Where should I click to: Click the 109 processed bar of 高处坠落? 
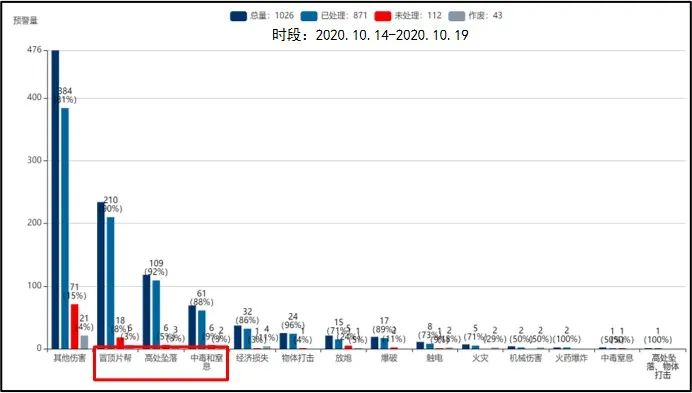(156, 314)
